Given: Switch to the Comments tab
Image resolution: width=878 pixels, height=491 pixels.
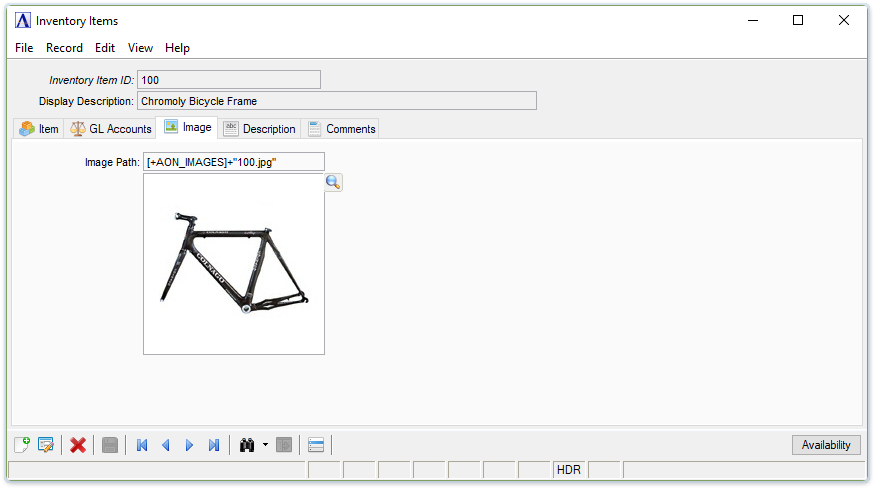Looking at the screenshot, I should (342, 129).
